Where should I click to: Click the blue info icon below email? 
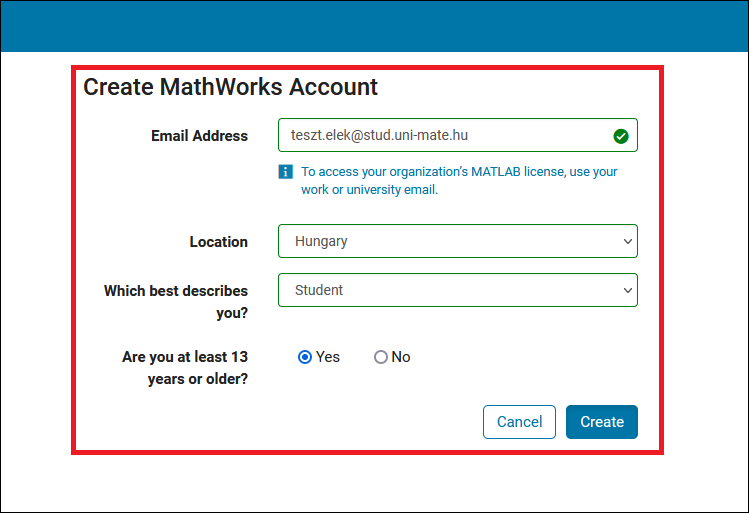(x=286, y=172)
